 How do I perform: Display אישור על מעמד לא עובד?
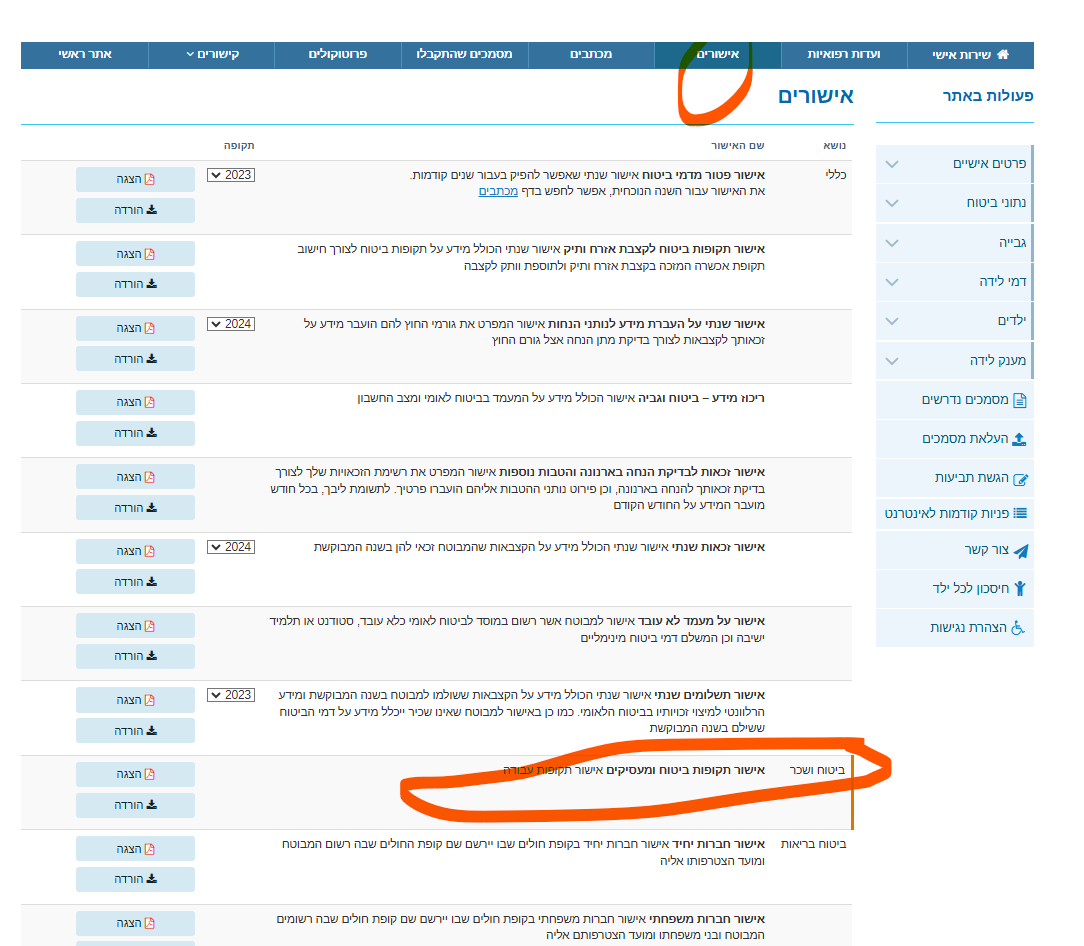pyautogui.click(x=136, y=626)
